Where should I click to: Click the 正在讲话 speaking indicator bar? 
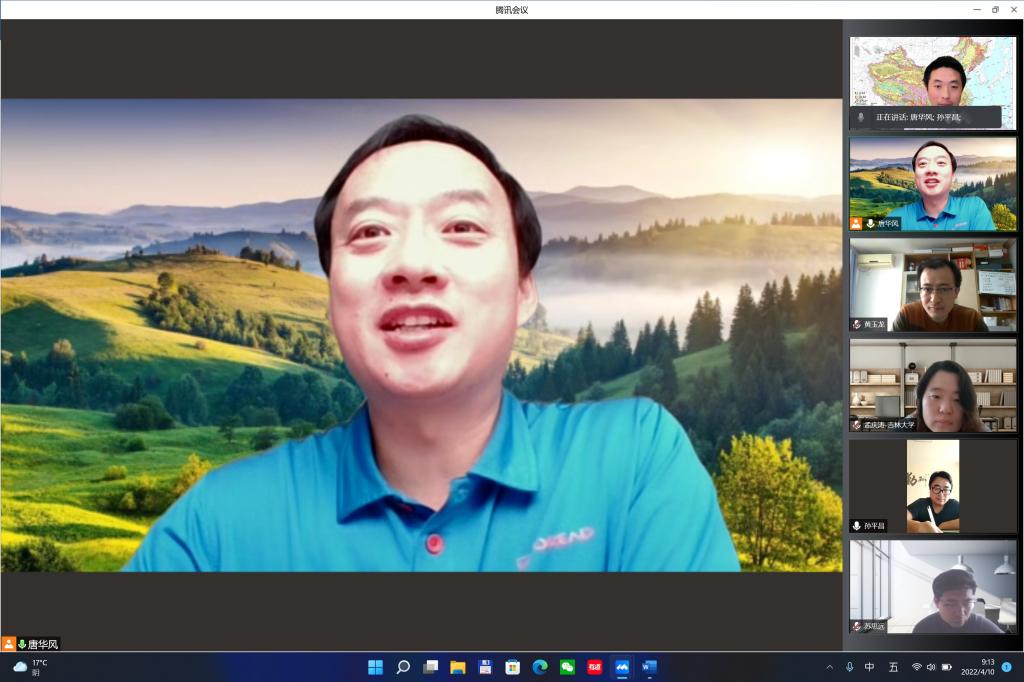[x=924, y=117]
